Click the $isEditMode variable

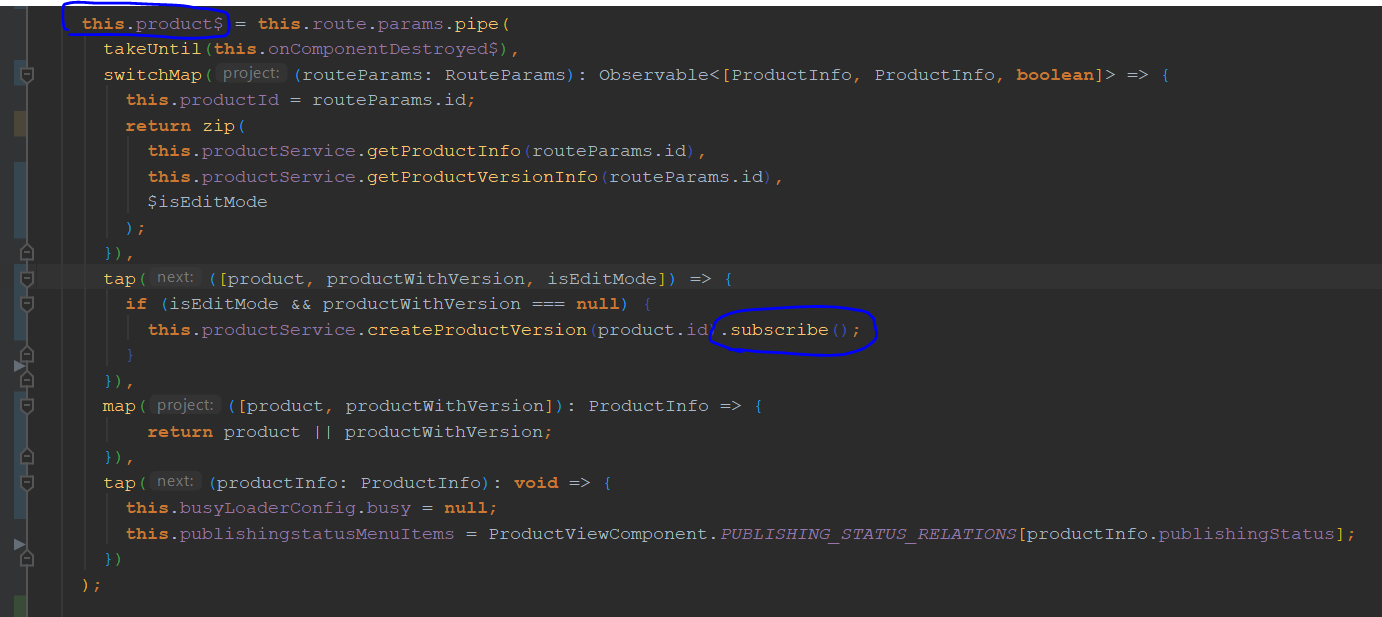208,202
